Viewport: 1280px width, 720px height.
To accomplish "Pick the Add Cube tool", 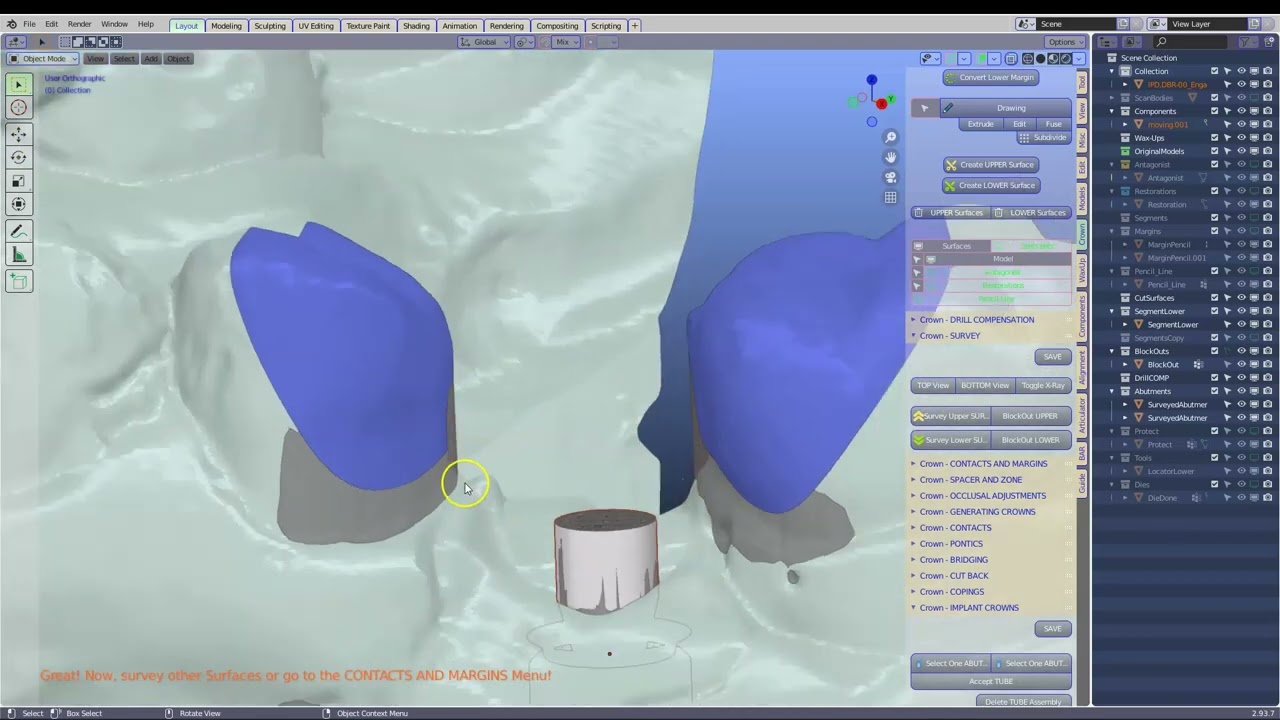I will click(19, 281).
